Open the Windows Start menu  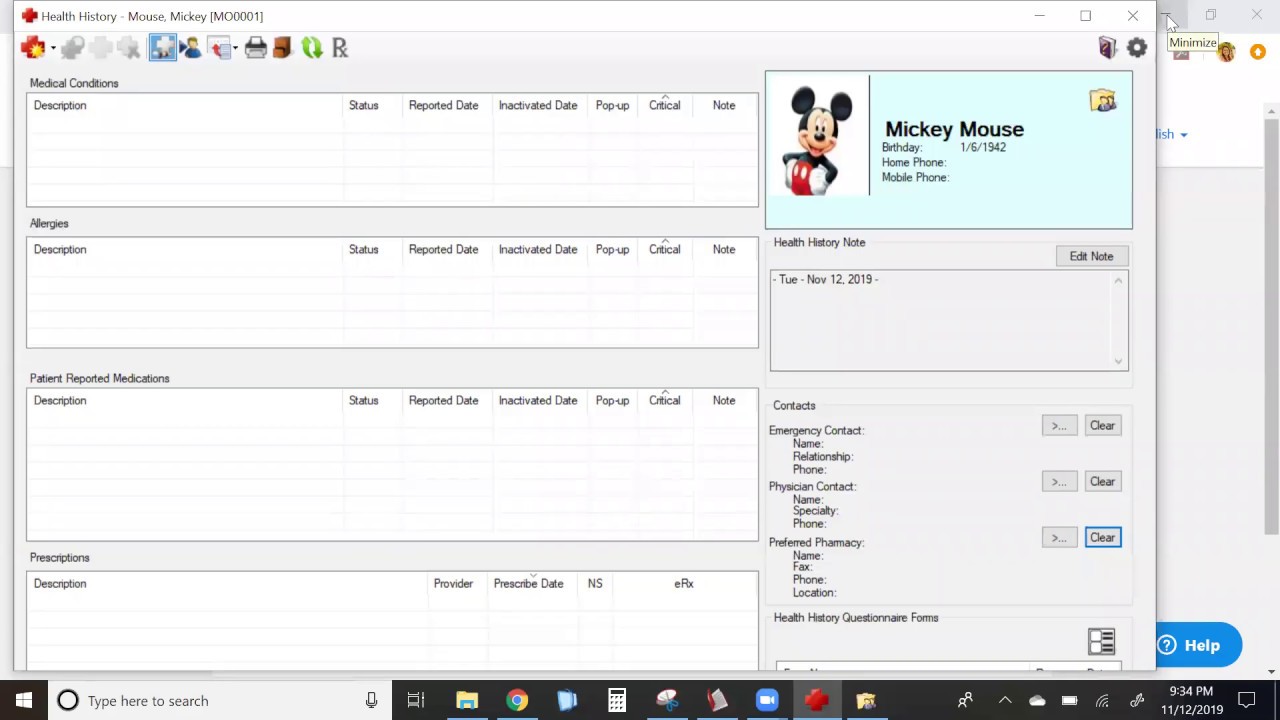coord(24,700)
